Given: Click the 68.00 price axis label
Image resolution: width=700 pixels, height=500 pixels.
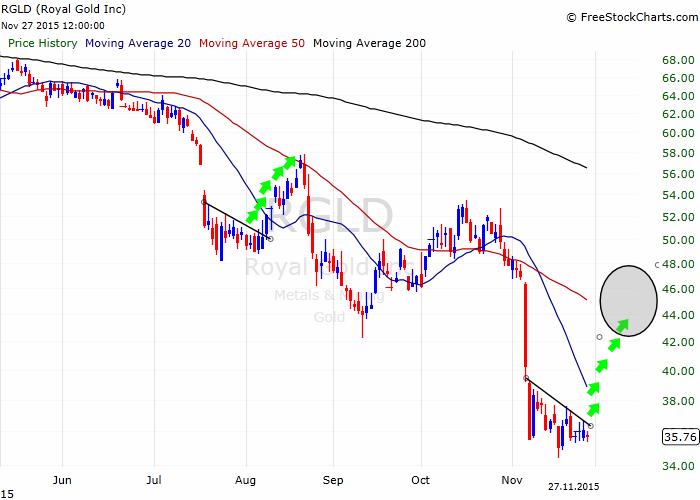Looking at the screenshot, I should click(x=679, y=60).
